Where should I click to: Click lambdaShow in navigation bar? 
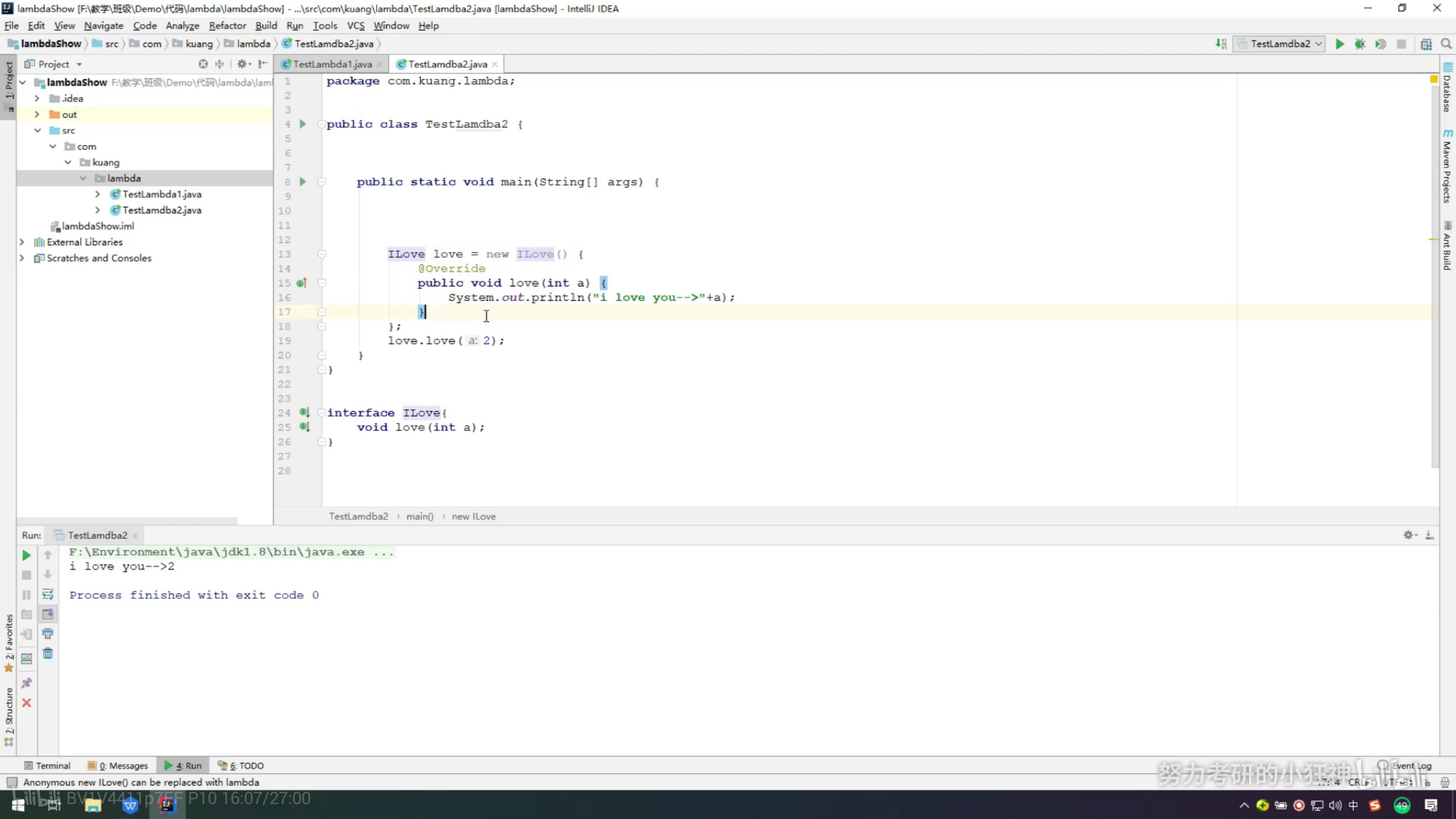click(x=45, y=44)
